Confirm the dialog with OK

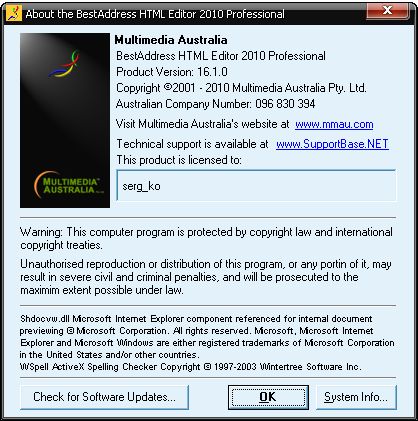(268, 397)
